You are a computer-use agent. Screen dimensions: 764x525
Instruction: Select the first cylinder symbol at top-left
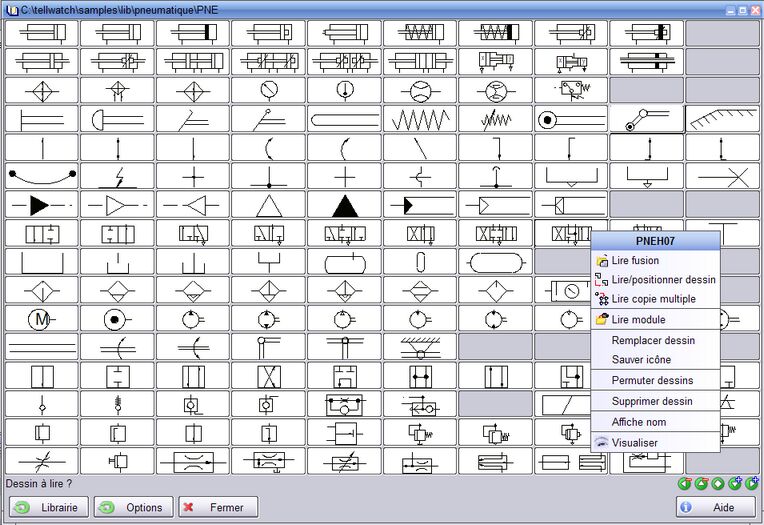pyautogui.click(x=41, y=33)
